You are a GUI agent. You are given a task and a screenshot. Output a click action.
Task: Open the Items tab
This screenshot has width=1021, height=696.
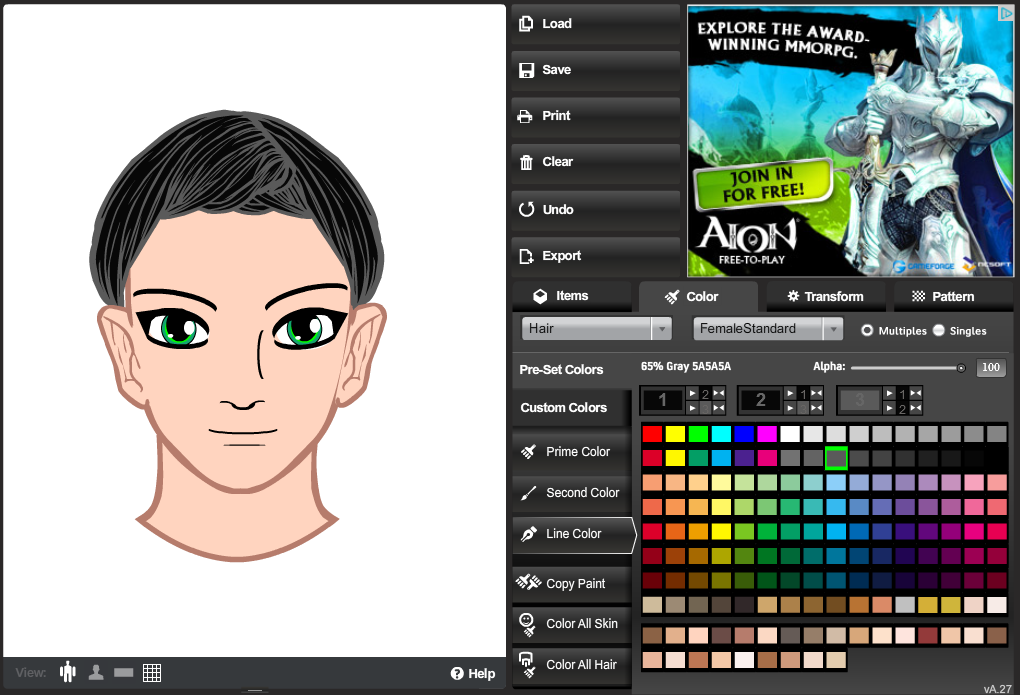(573, 296)
